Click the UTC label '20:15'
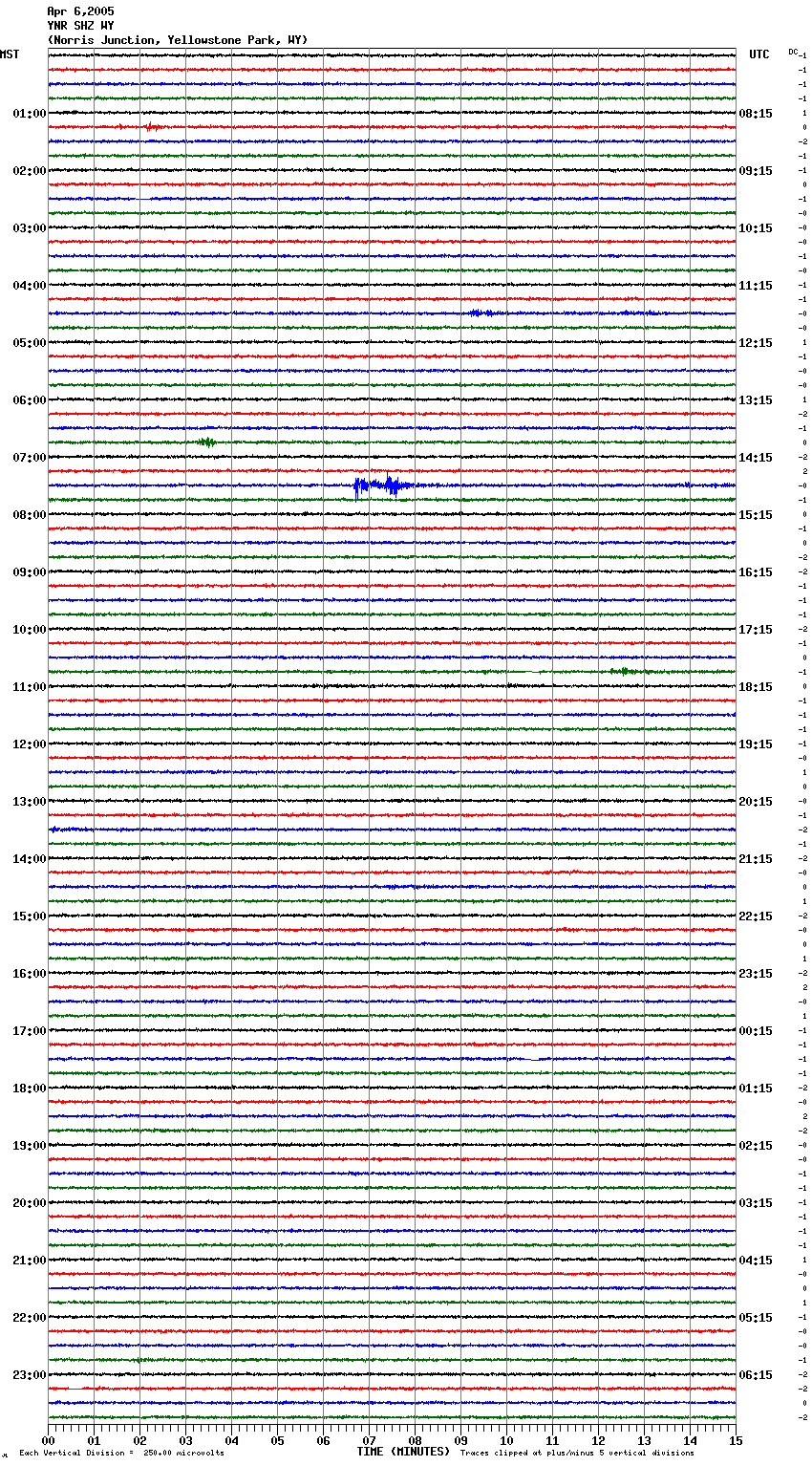This screenshot has width=812, height=1466. (x=756, y=802)
